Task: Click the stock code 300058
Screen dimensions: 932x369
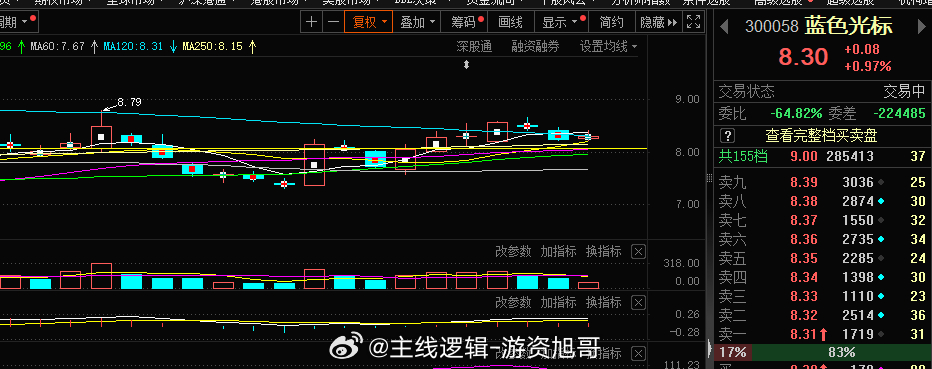Action: tap(772, 27)
